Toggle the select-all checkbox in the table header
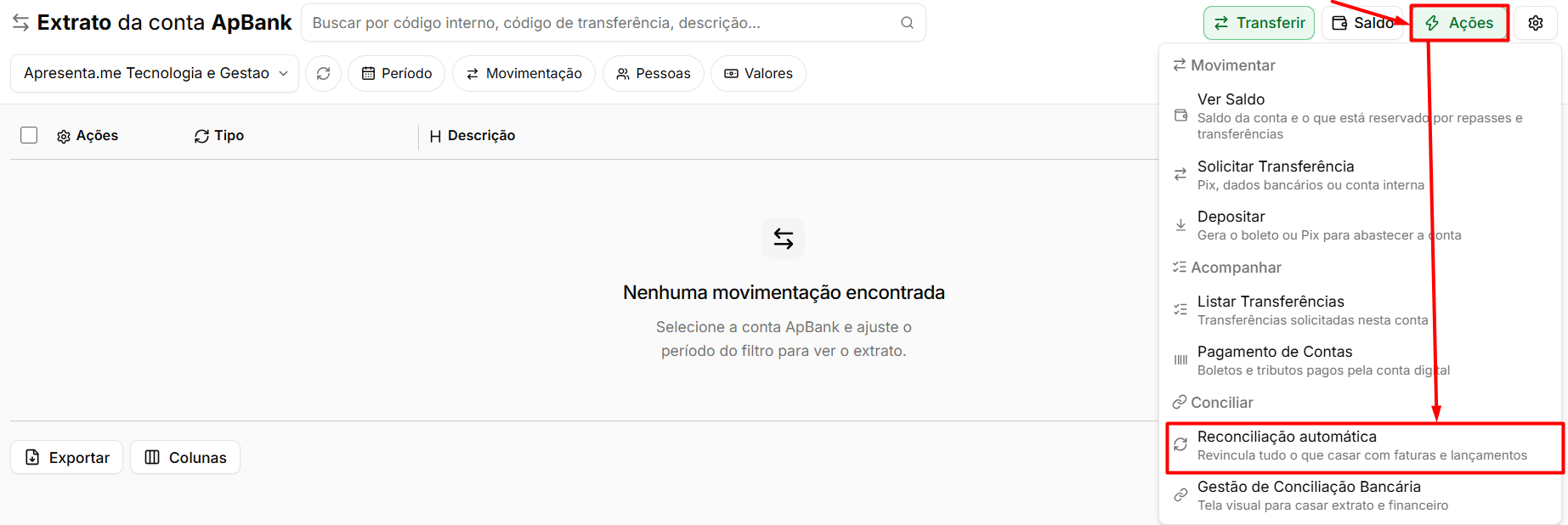 coord(29,135)
